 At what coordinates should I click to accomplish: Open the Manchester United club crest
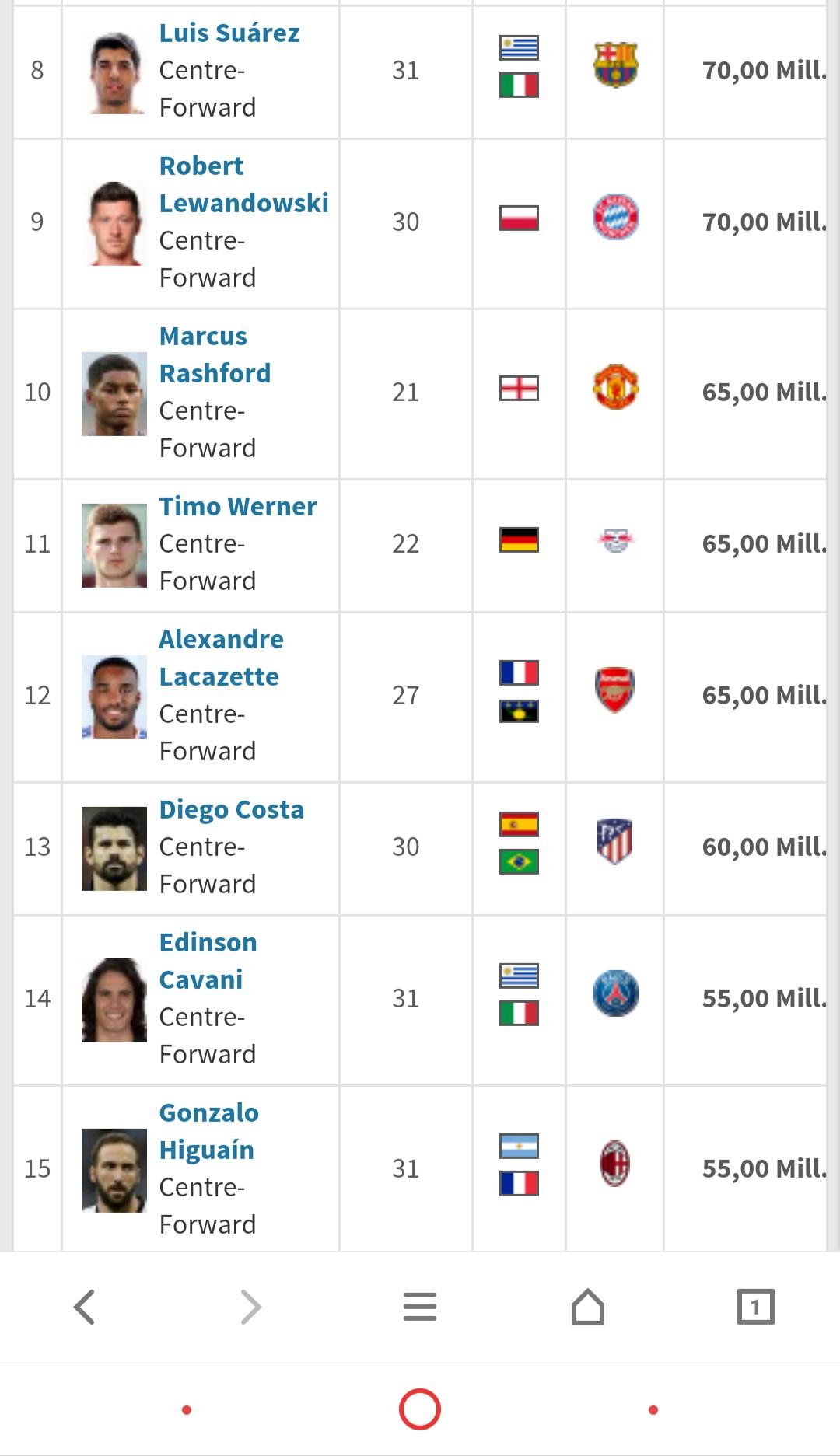click(x=615, y=386)
